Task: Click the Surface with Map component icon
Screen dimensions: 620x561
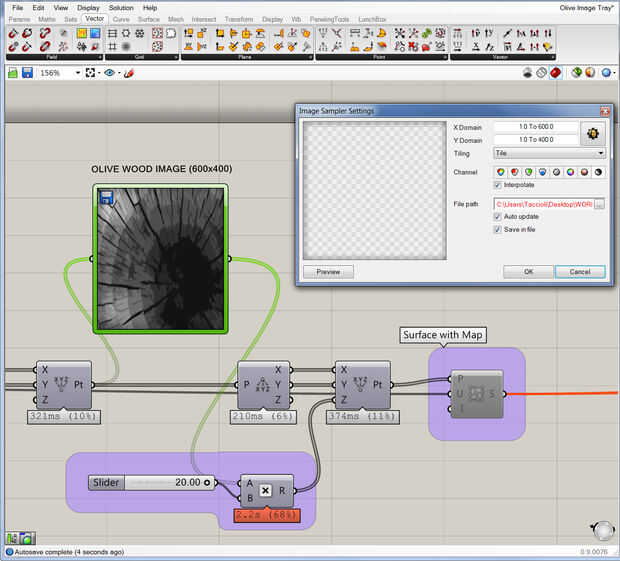Action: pyautogui.click(x=476, y=393)
